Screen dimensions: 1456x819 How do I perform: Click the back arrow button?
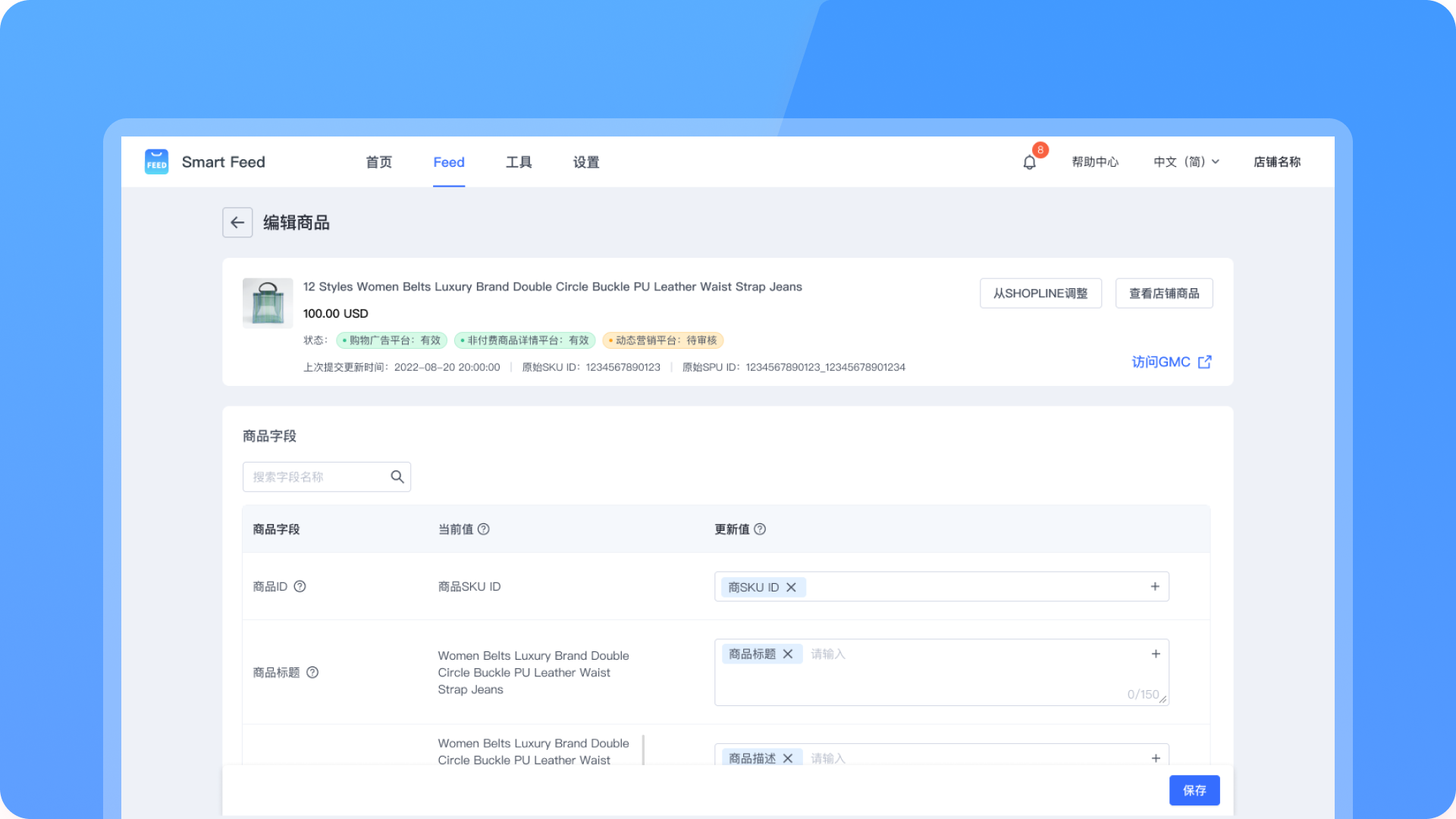coord(237,222)
